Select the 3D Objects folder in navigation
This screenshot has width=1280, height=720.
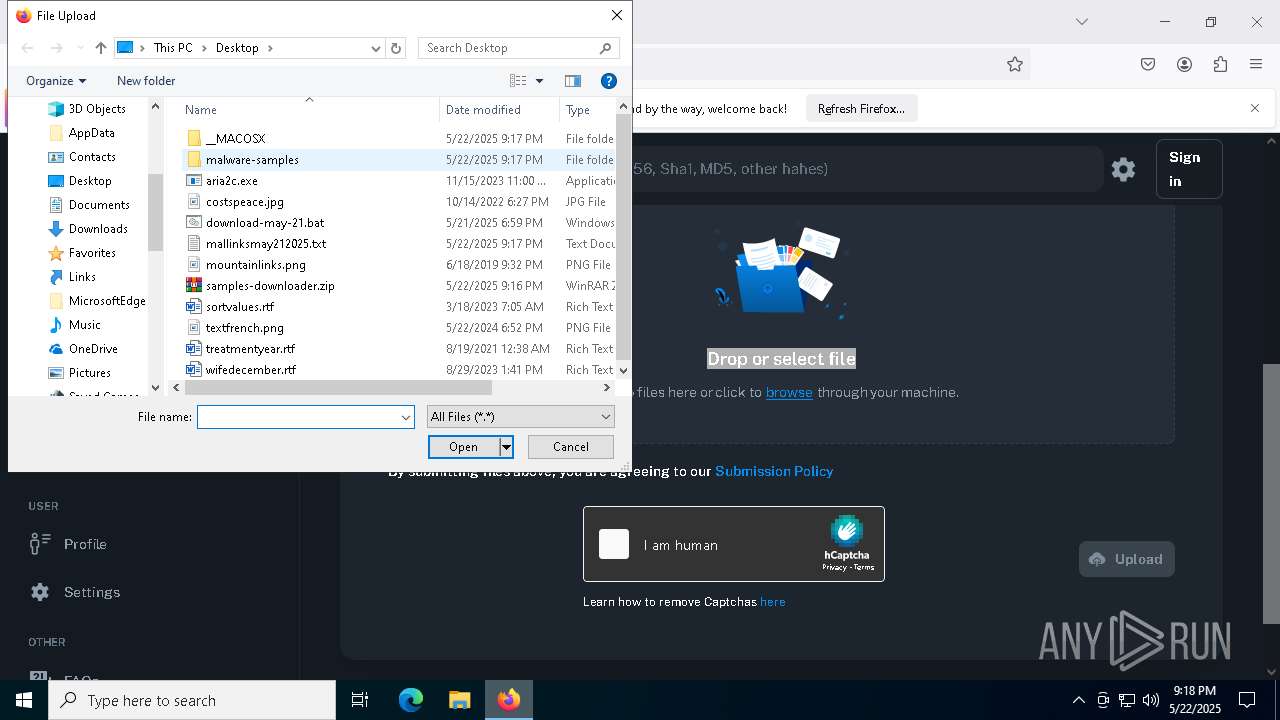click(x=97, y=109)
